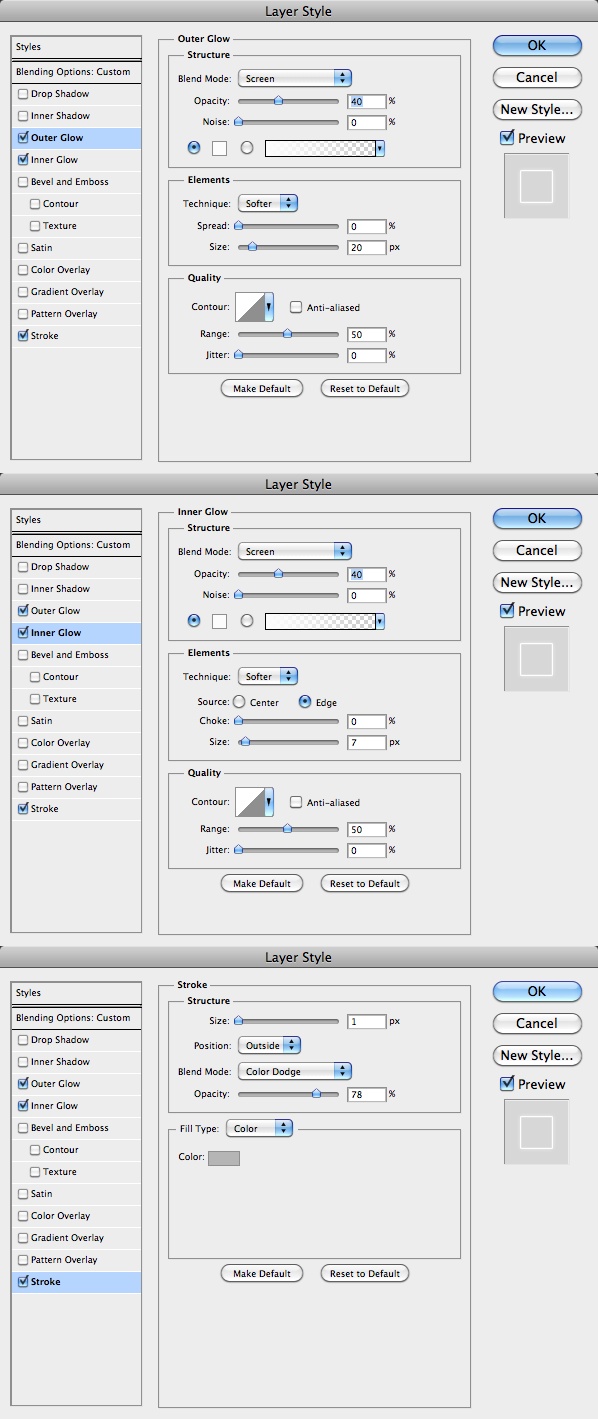The height and width of the screenshot is (1419, 598).
Task: Click the Outer Glow Size field showing 20
Action: pyautogui.click(x=367, y=247)
